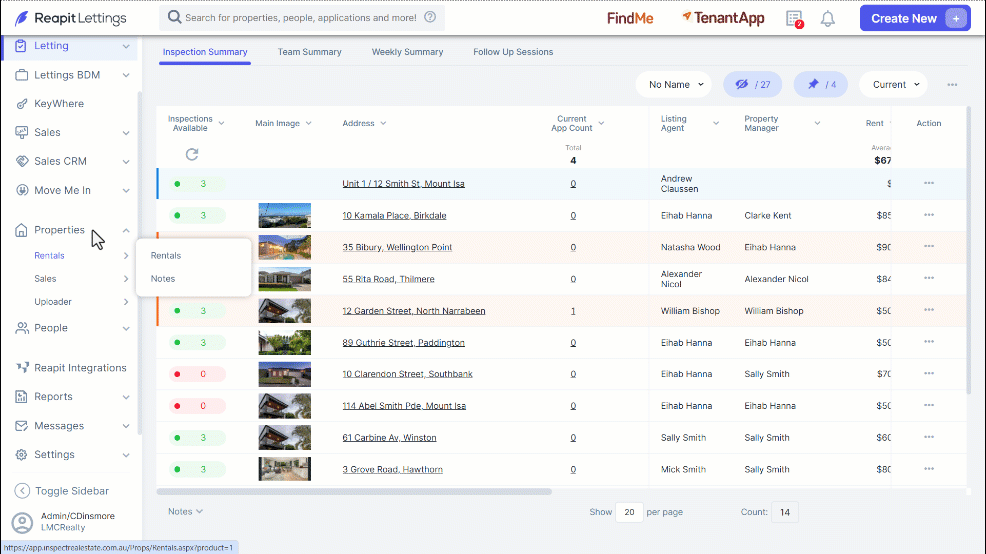986x554 pixels.
Task: Open action menu for 10 Kamala Place row
Action: click(929, 215)
